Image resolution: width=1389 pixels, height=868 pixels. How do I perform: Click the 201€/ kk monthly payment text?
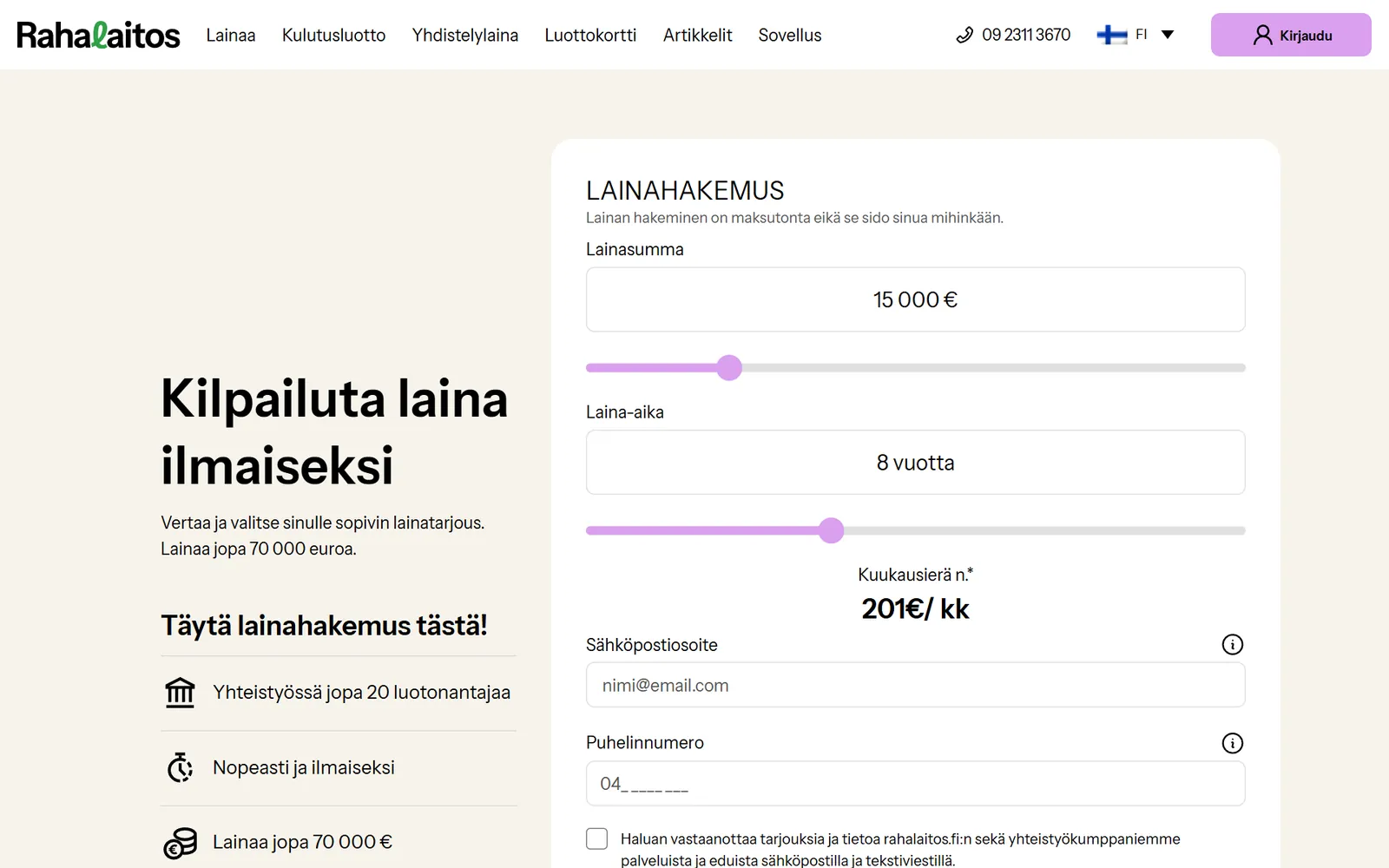point(916,608)
